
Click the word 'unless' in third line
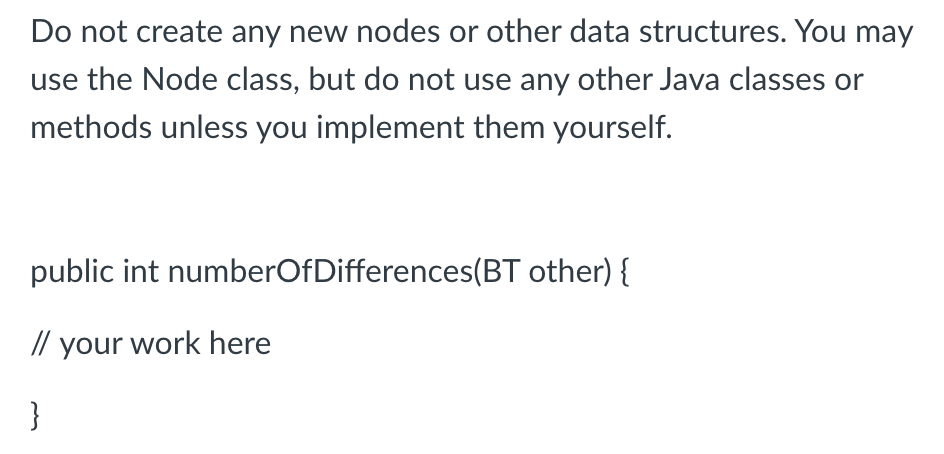click(204, 127)
